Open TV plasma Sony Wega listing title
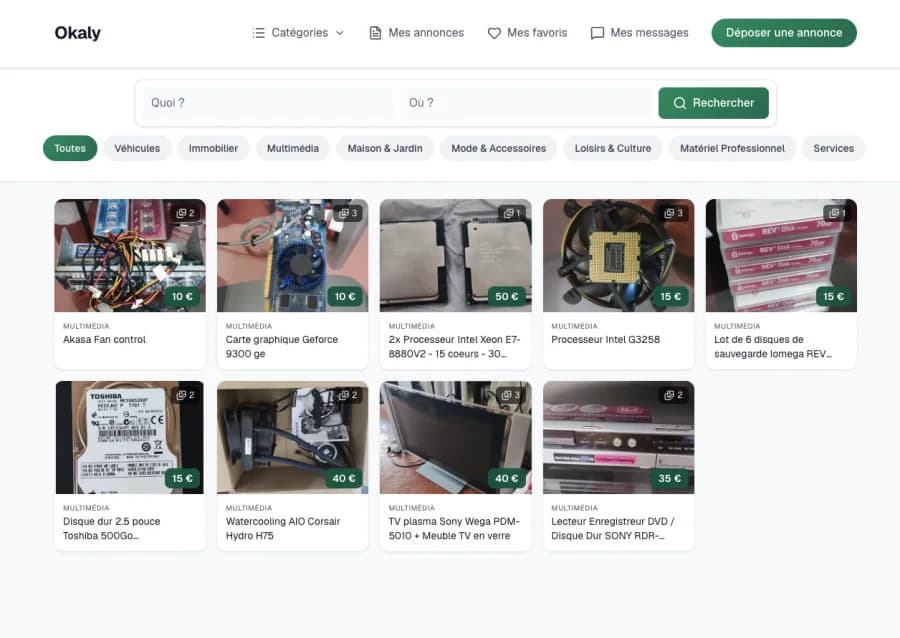The width and height of the screenshot is (900, 638). [454, 528]
